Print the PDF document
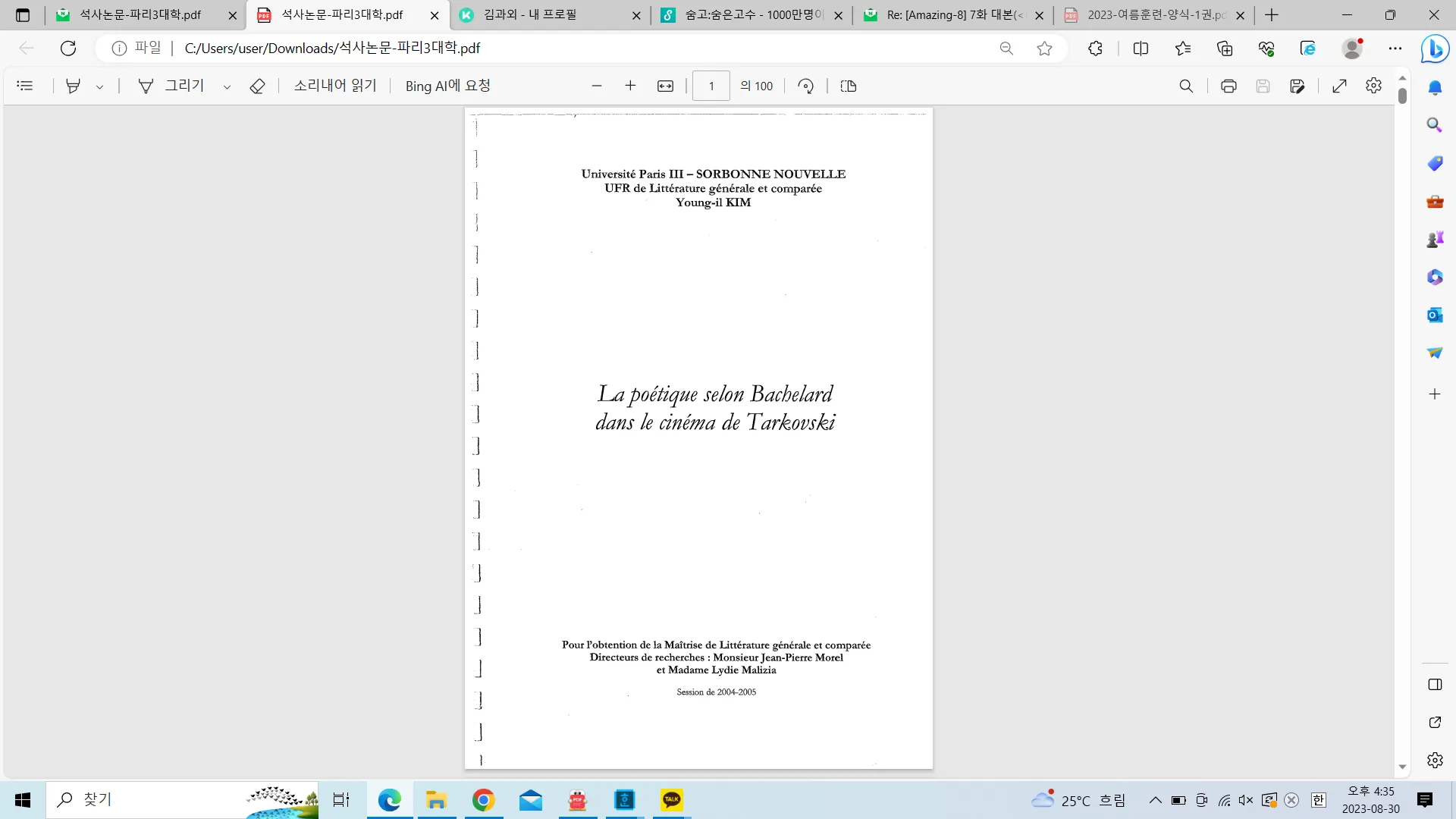Image resolution: width=1456 pixels, height=819 pixels. click(x=1228, y=86)
